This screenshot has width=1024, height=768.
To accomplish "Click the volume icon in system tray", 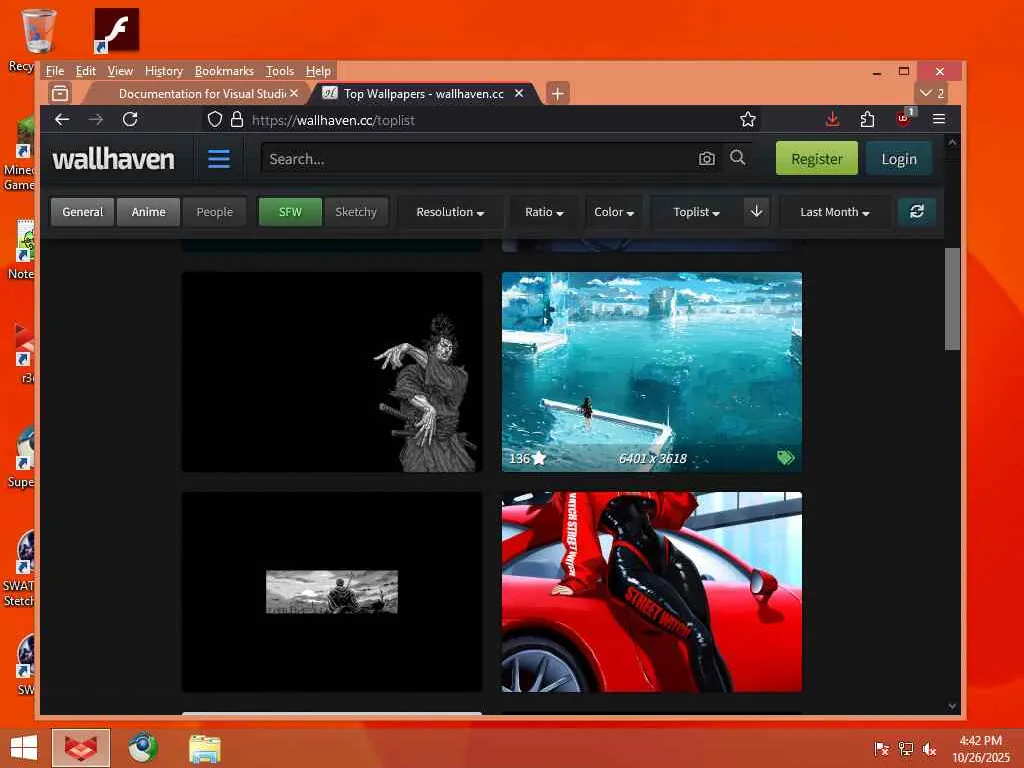I will pos(929,748).
